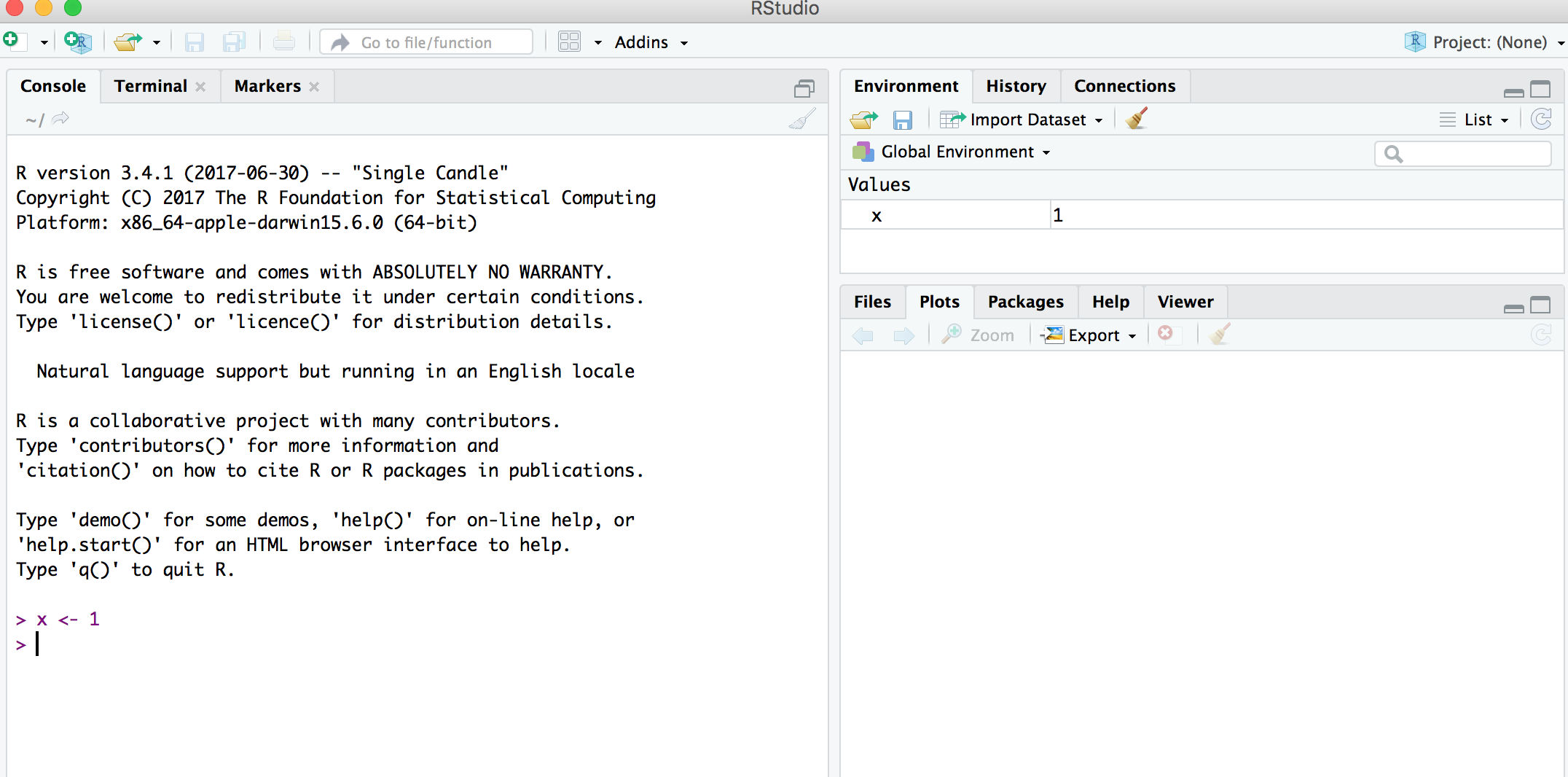Switch to the Help tab
The image size is (1568, 777).
[x=1110, y=302]
